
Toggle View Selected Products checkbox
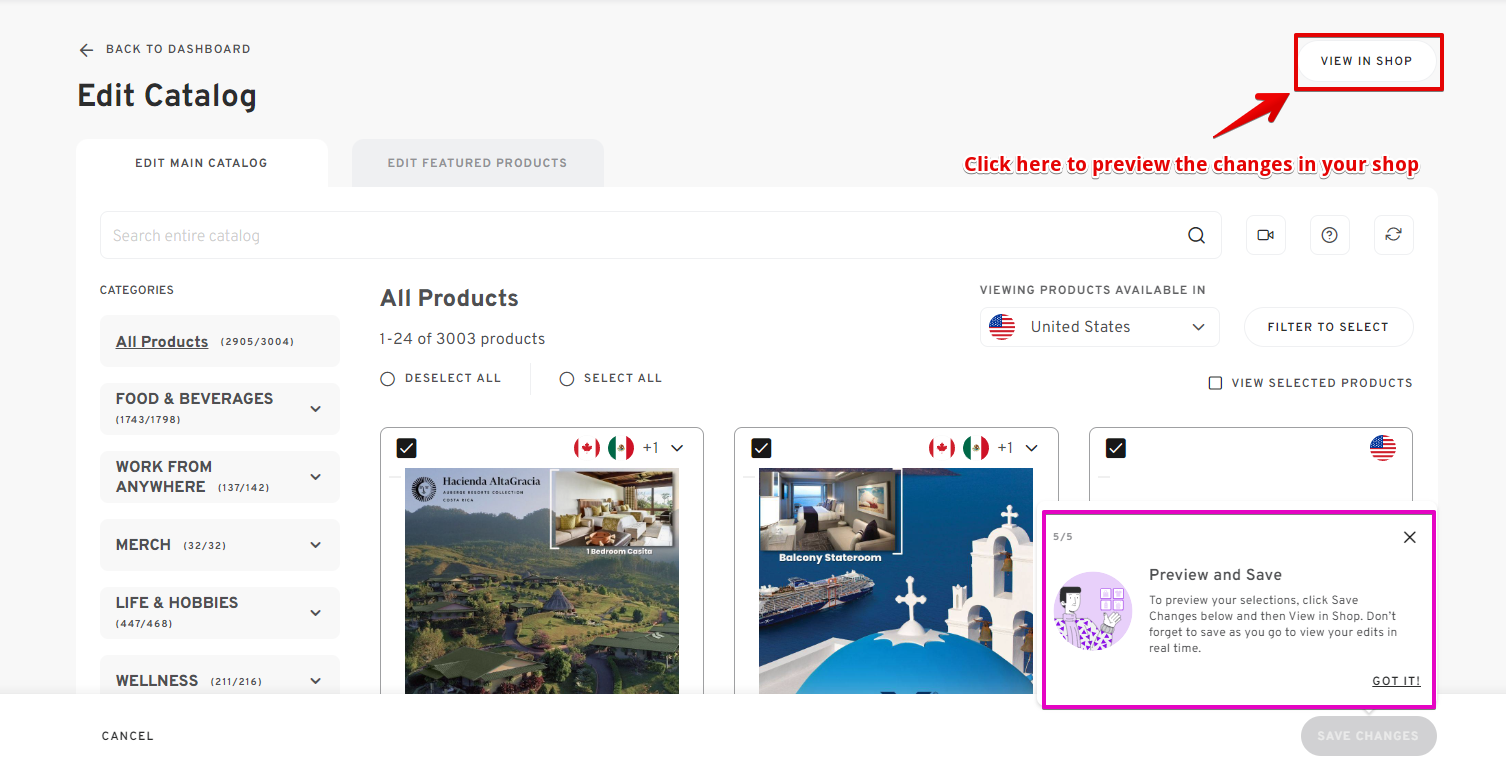tap(1215, 383)
